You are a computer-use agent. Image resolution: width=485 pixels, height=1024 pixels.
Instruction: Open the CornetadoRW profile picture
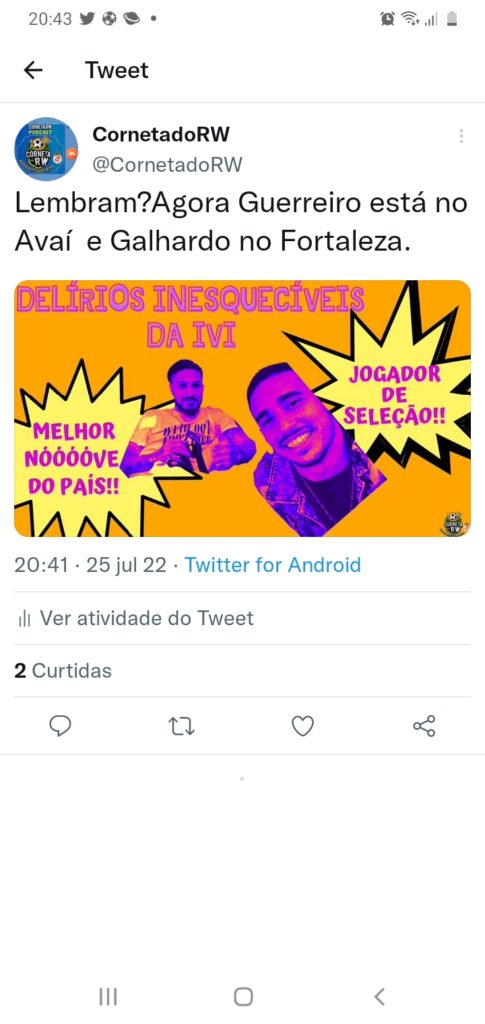point(46,149)
